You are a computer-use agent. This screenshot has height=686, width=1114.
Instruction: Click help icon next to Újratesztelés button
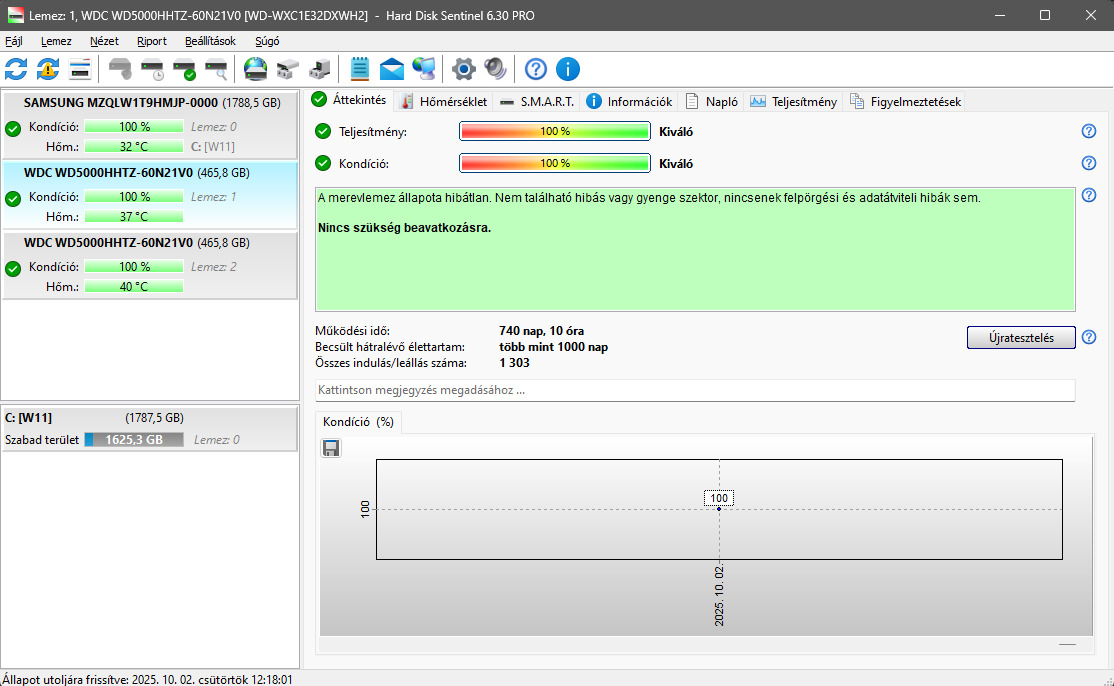(x=1088, y=337)
